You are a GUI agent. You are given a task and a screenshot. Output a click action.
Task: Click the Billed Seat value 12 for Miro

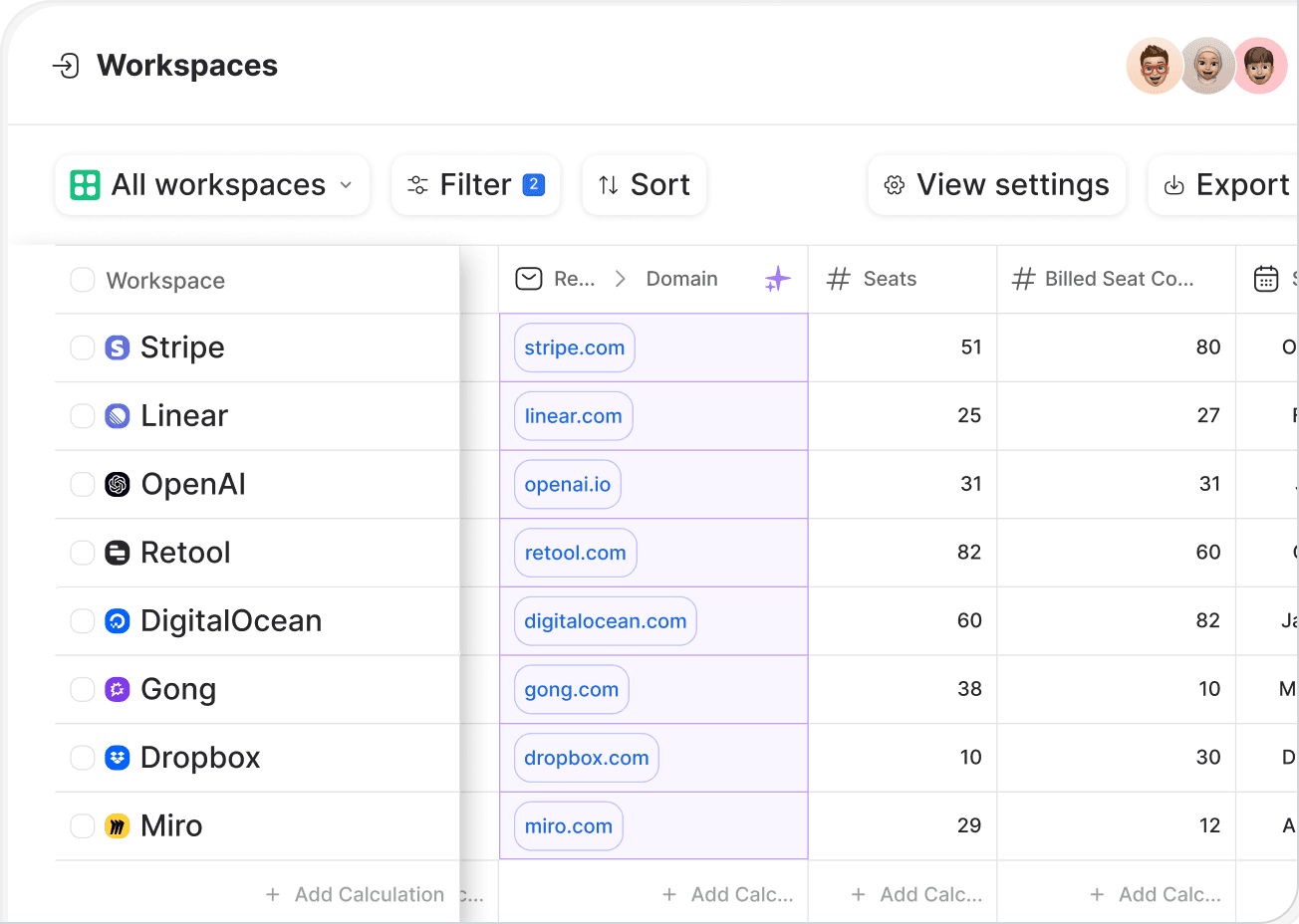pos(1210,825)
